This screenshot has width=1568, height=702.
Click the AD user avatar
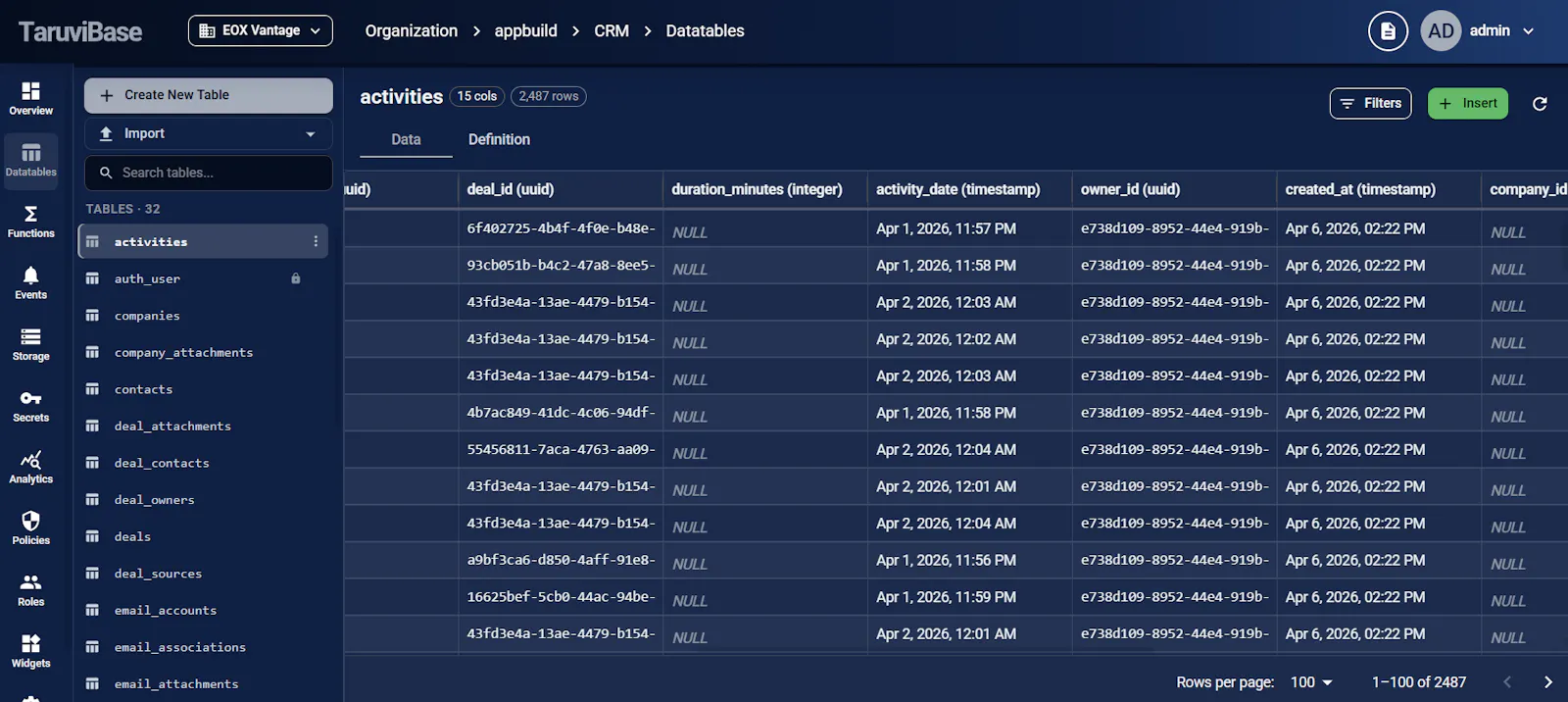click(x=1441, y=31)
